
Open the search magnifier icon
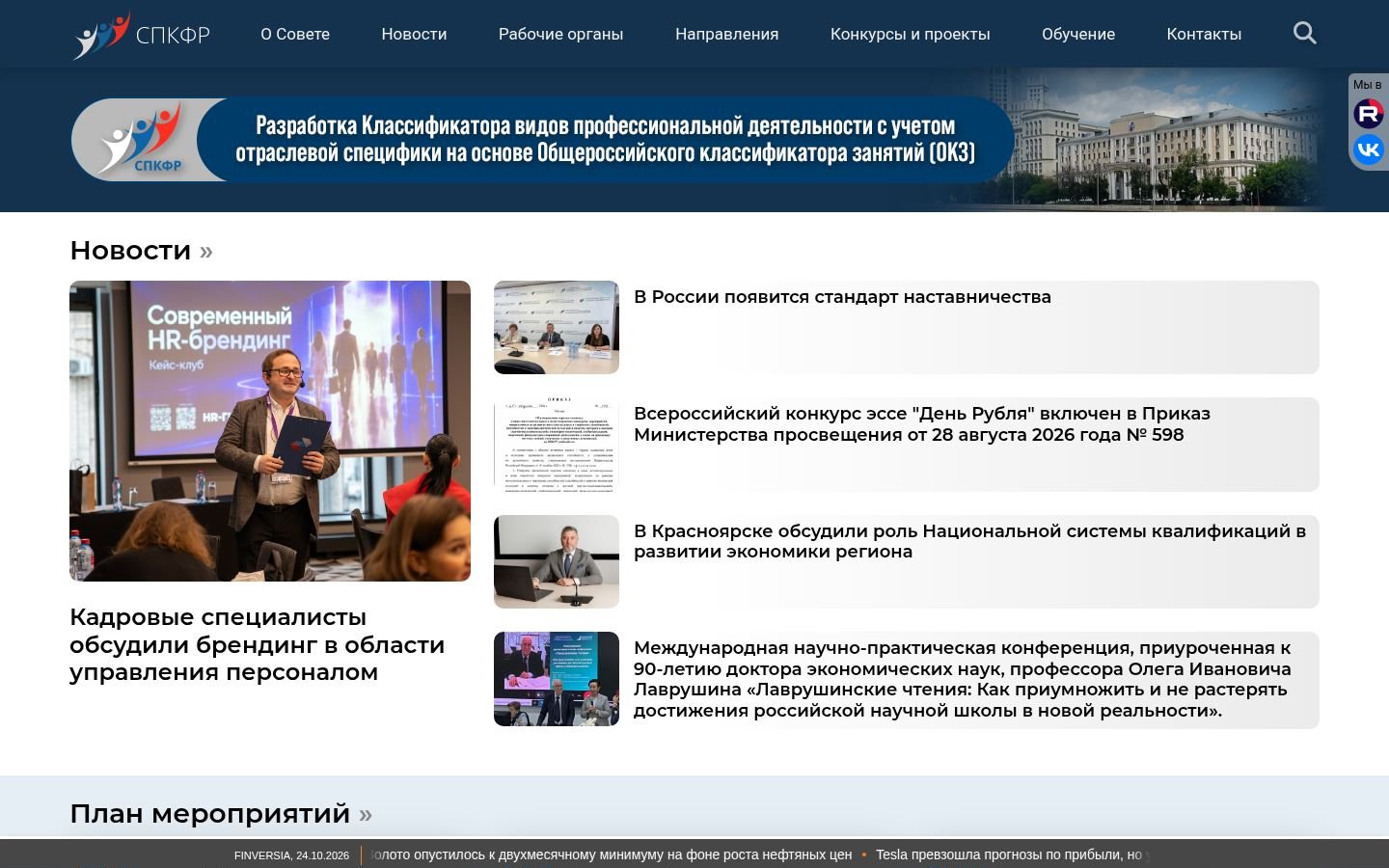1304,34
